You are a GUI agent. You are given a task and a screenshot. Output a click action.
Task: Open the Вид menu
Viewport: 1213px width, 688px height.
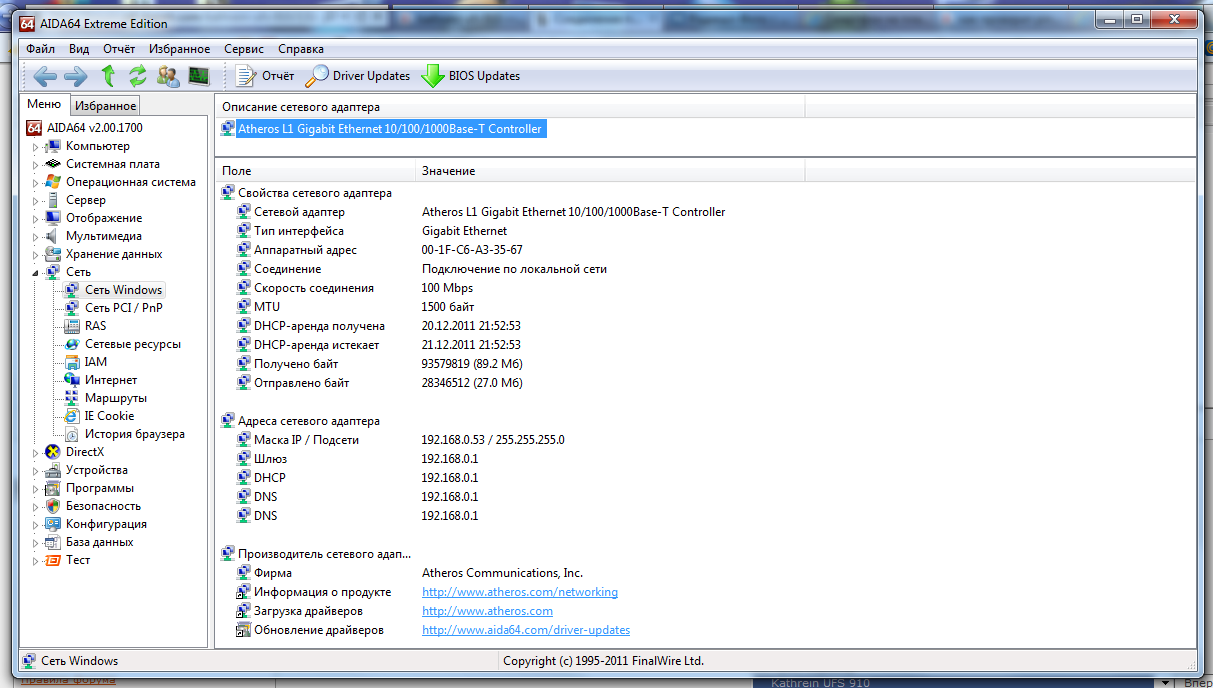[80, 48]
